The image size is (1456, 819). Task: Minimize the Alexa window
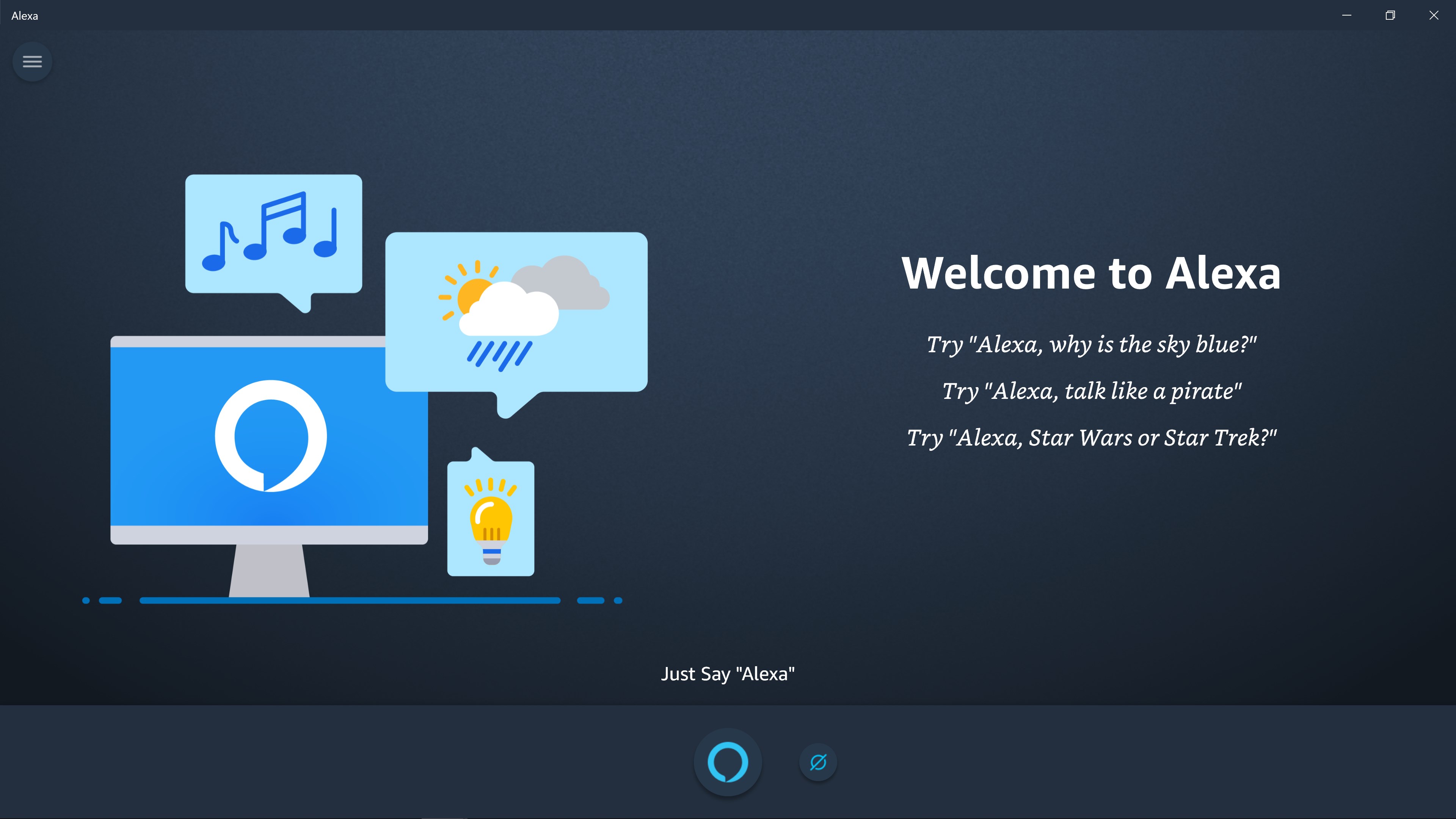point(1346,15)
